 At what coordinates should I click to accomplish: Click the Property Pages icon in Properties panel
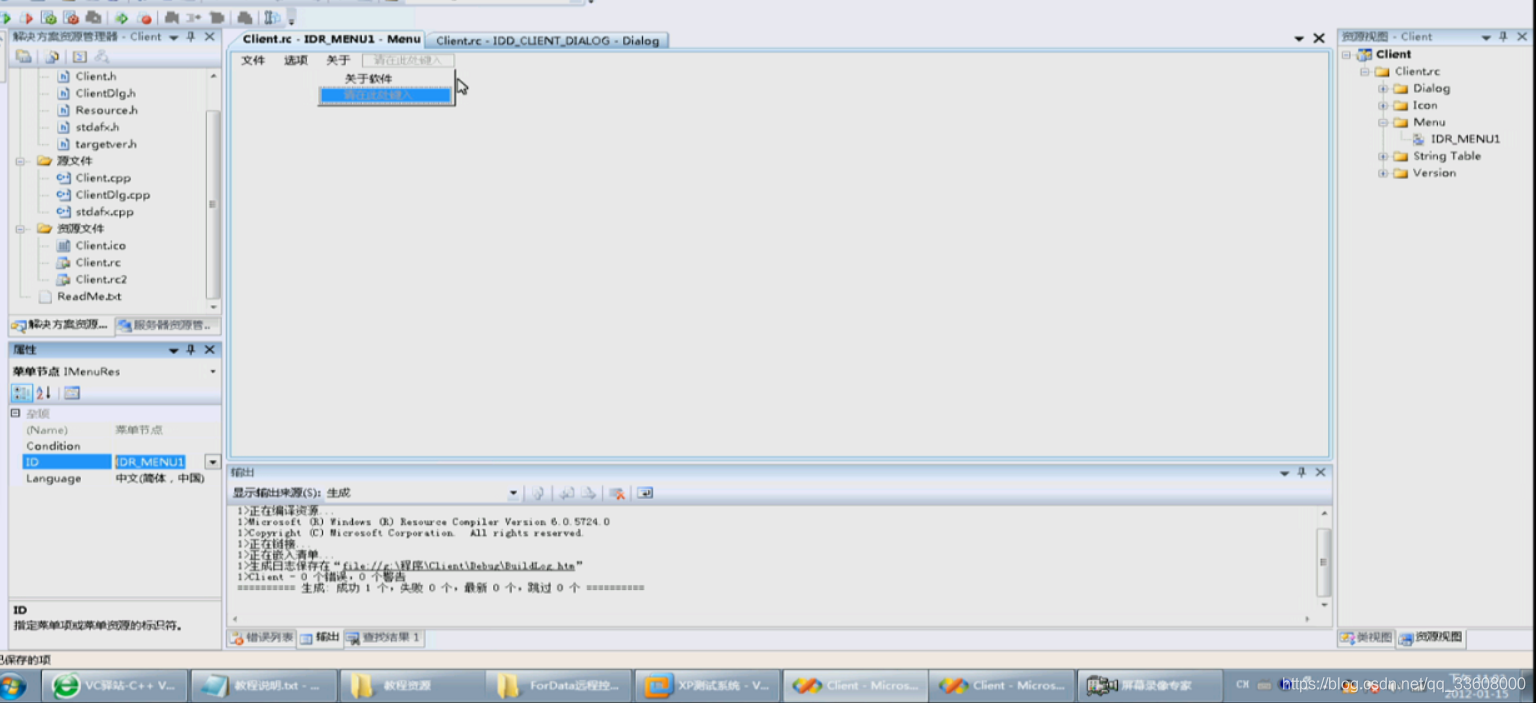(72, 393)
